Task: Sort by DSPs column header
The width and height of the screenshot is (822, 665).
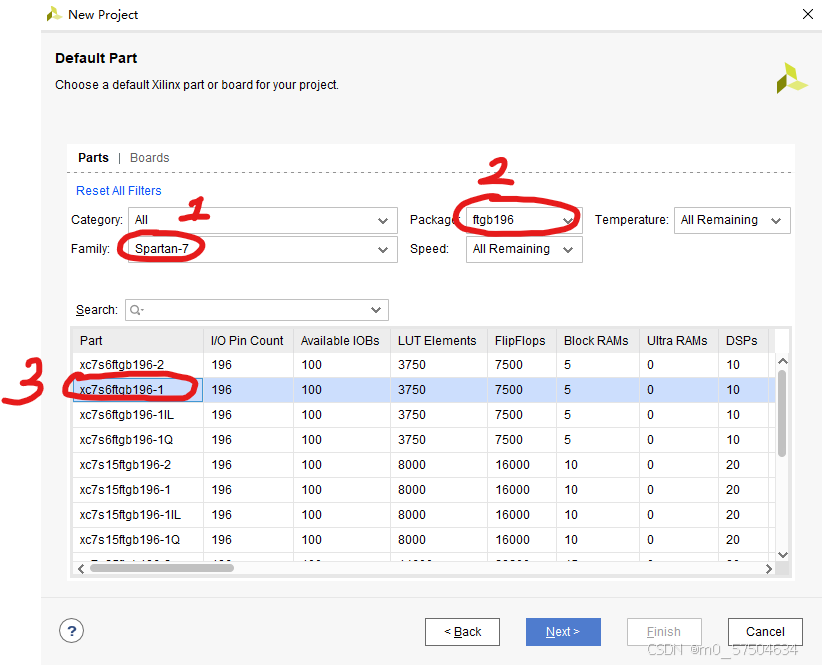Action: (743, 341)
